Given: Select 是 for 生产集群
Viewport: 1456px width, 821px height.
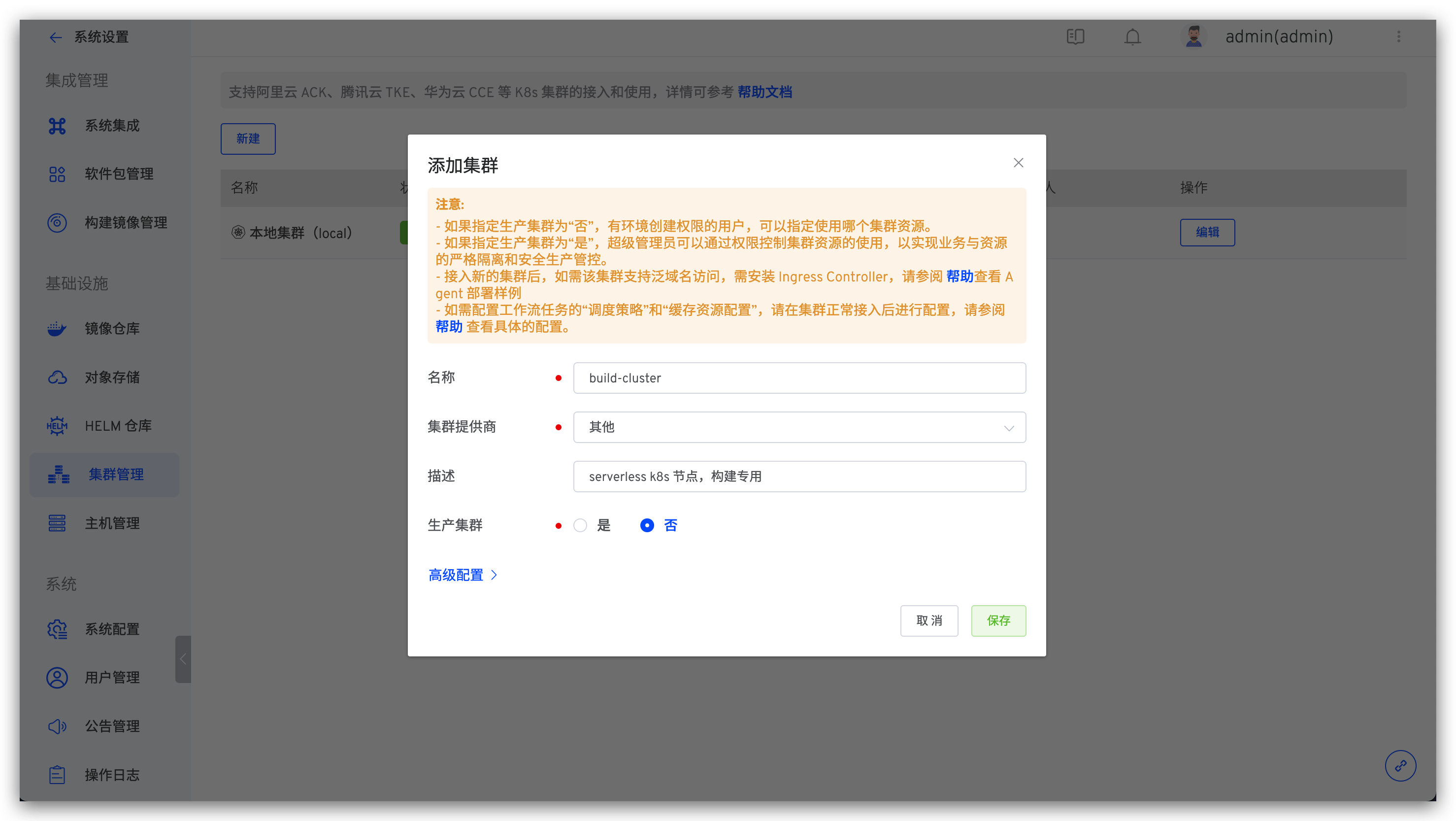Looking at the screenshot, I should click(x=580, y=525).
